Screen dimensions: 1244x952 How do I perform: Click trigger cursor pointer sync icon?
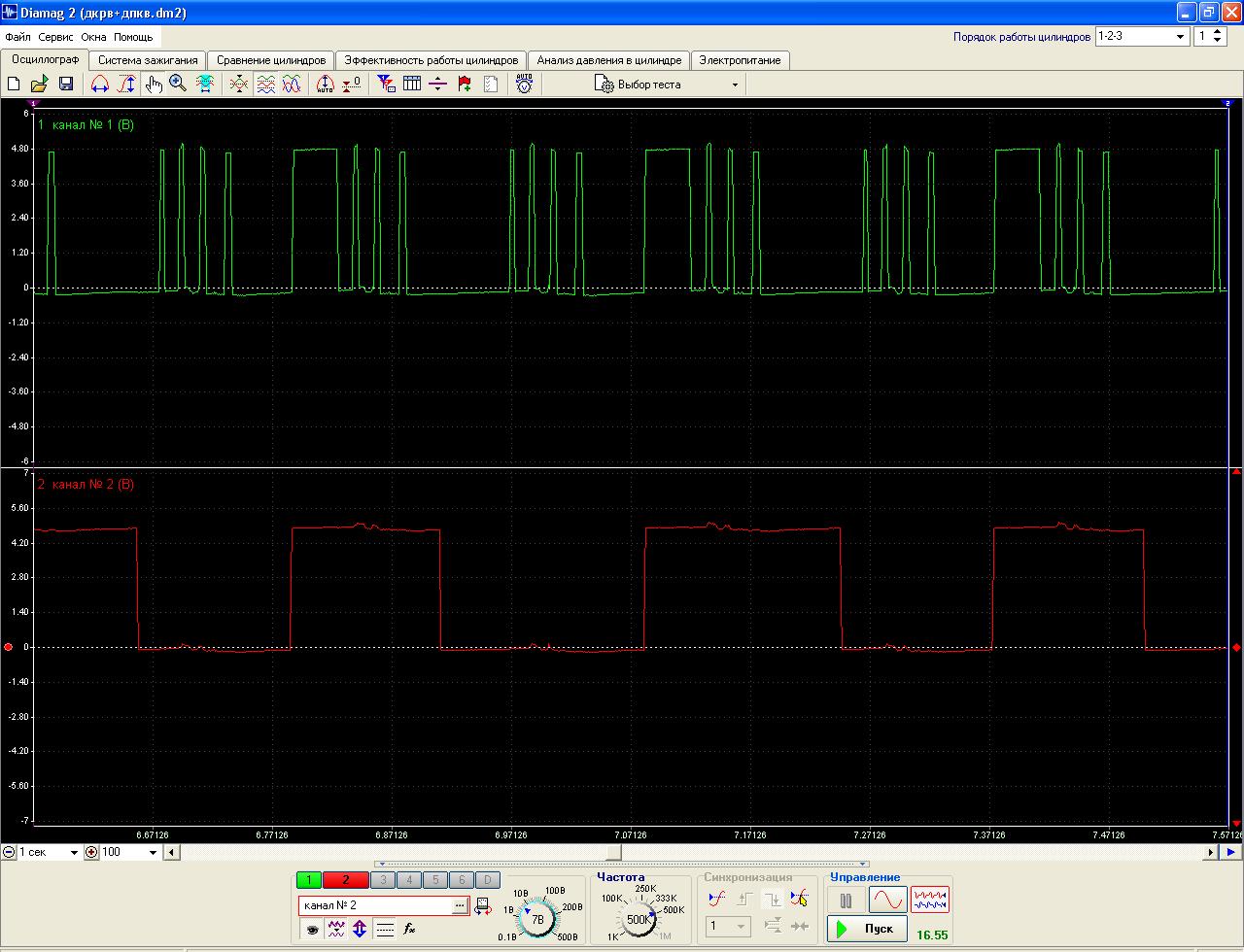tap(799, 899)
